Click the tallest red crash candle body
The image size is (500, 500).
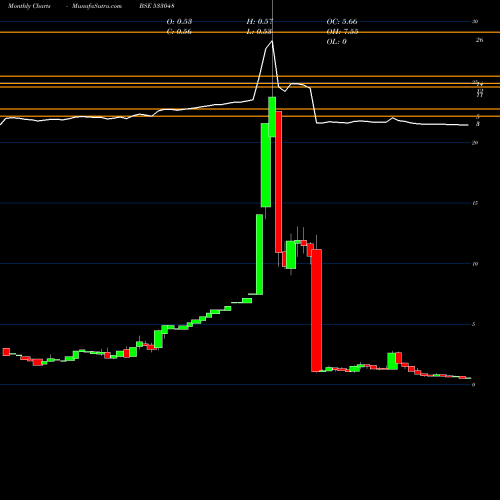click(x=279, y=182)
